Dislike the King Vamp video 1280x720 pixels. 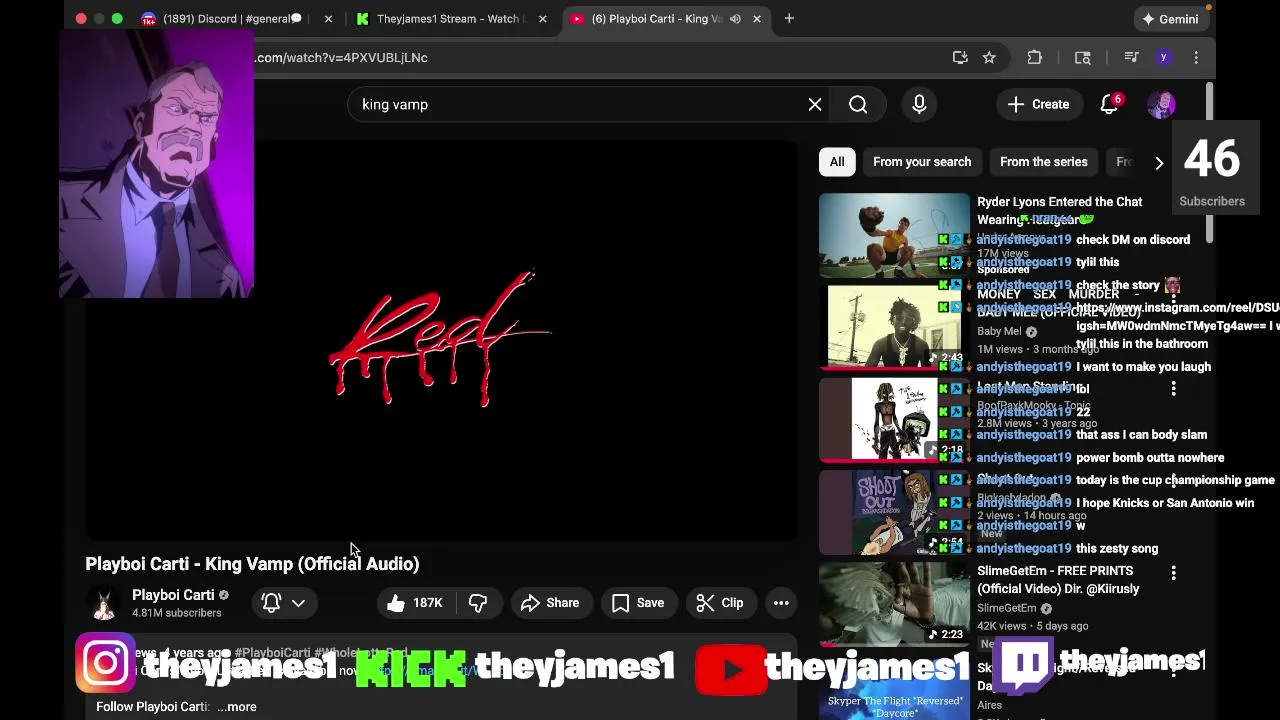tap(478, 602)
